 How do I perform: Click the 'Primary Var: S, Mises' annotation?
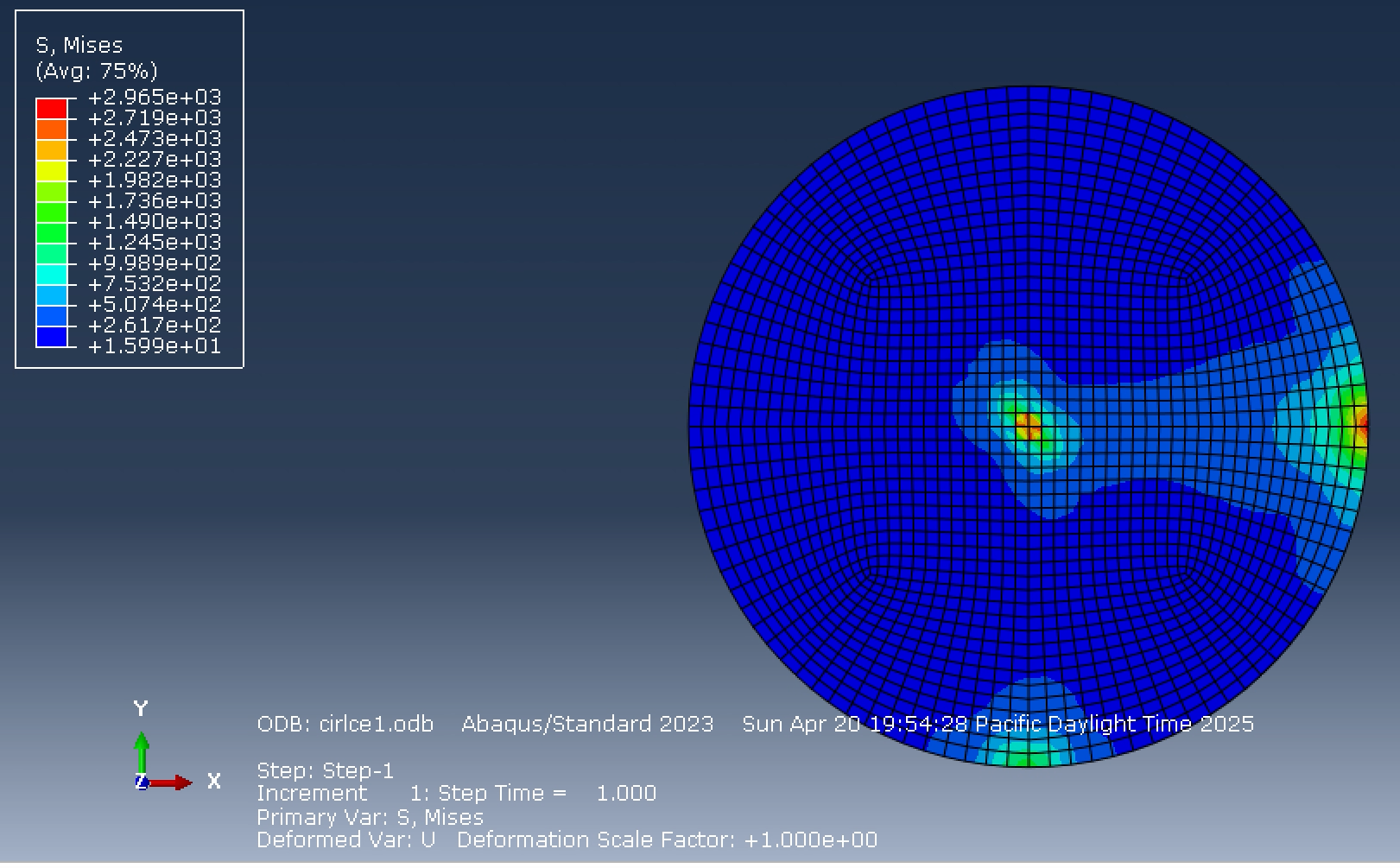[370, 817]
